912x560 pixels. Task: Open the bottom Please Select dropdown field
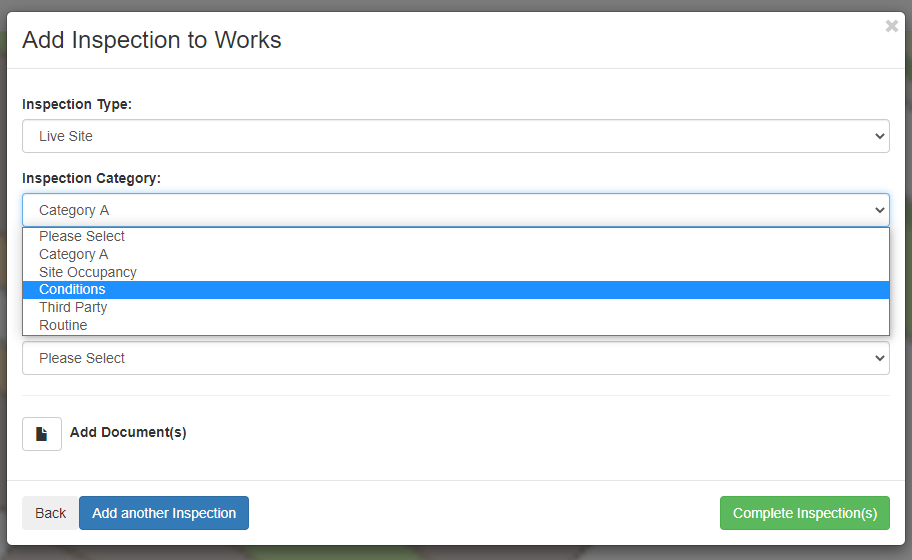tap(455, 358)
